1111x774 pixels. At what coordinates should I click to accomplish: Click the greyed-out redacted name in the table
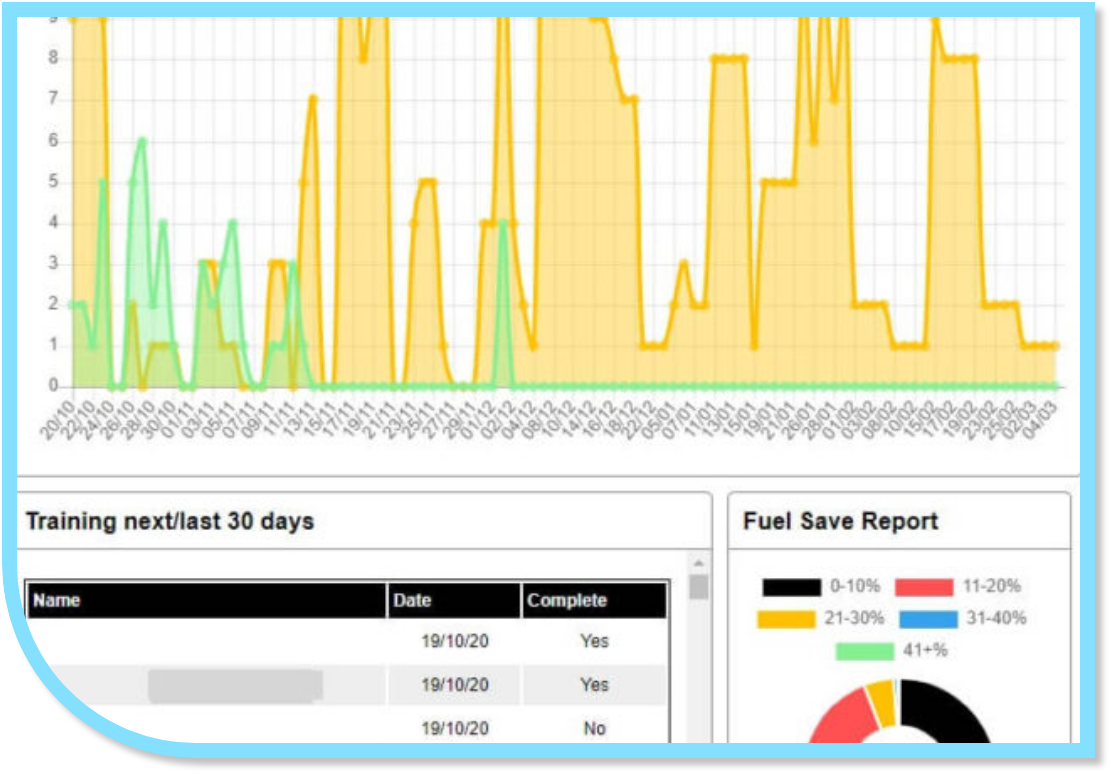[235, 685]
